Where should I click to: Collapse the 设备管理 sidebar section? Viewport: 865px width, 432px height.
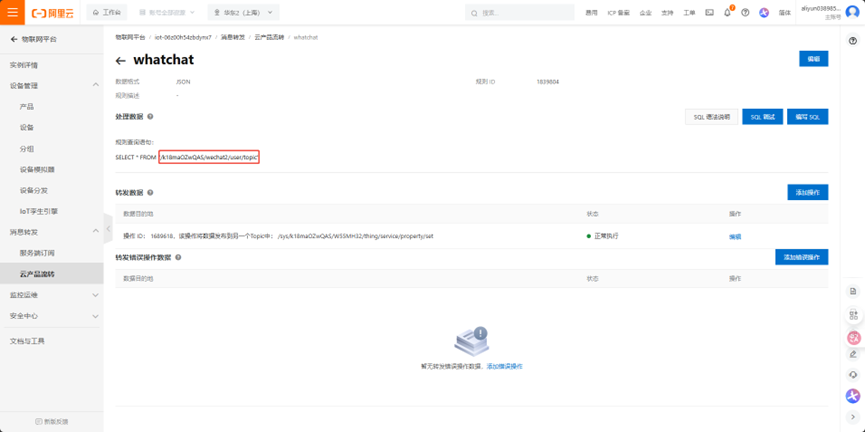coord(95,86)
